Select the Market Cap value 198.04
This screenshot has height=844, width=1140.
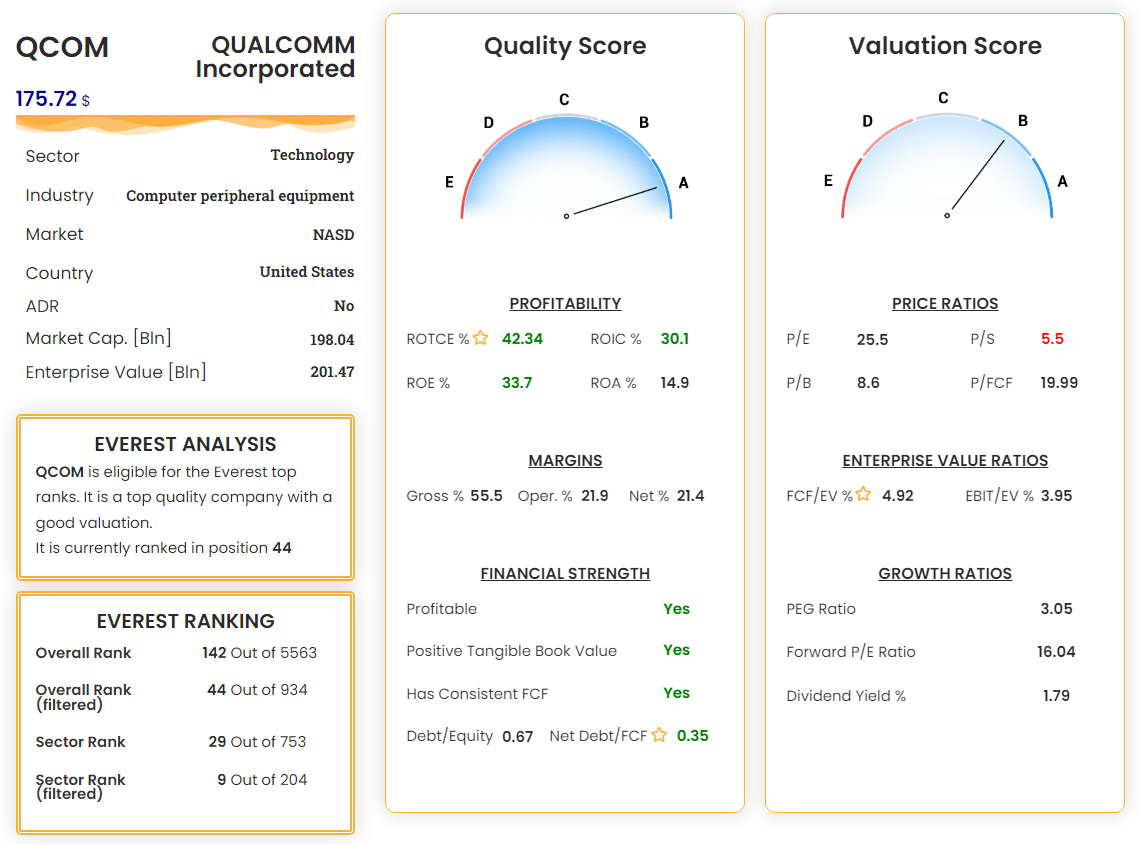(332, 339)
